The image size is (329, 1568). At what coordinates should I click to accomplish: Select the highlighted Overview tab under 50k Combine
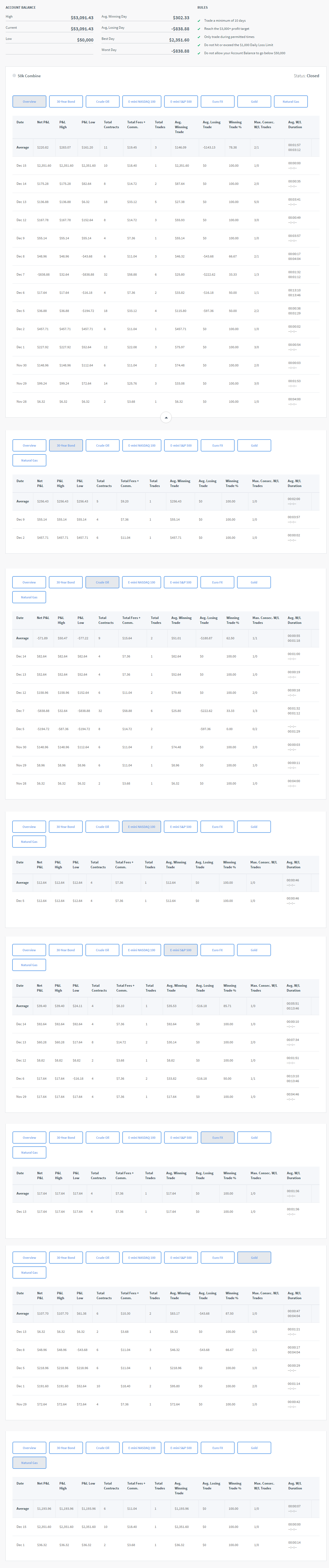29,102
